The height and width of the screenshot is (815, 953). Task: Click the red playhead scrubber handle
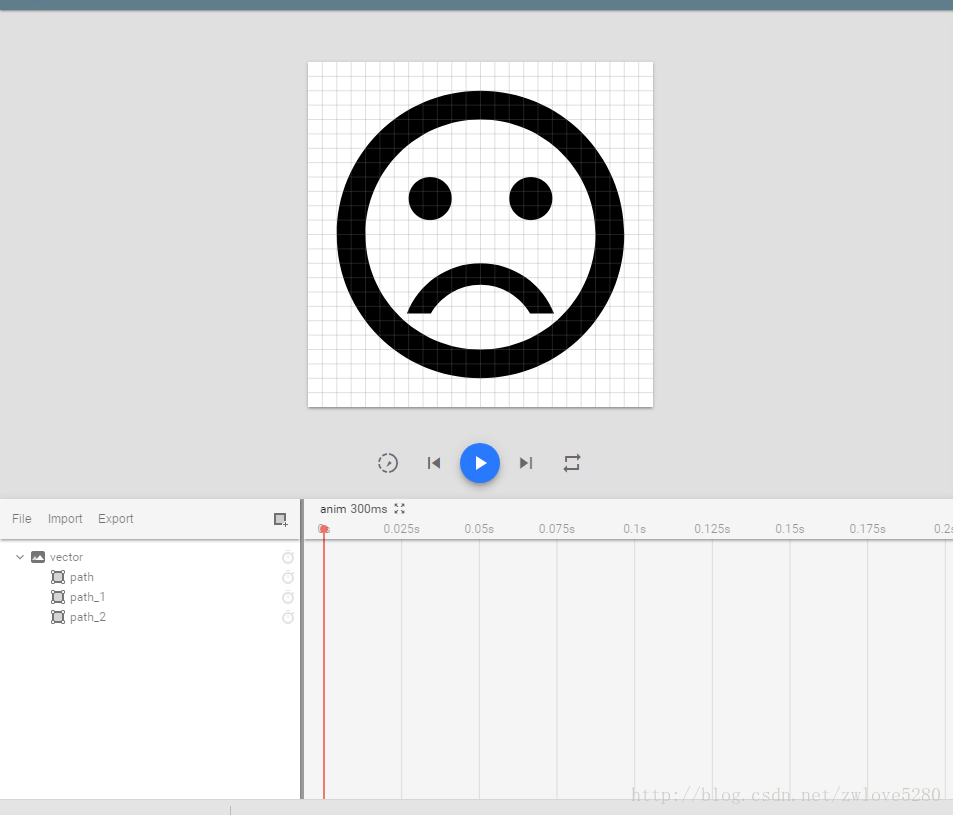click(x=324, y=529)
